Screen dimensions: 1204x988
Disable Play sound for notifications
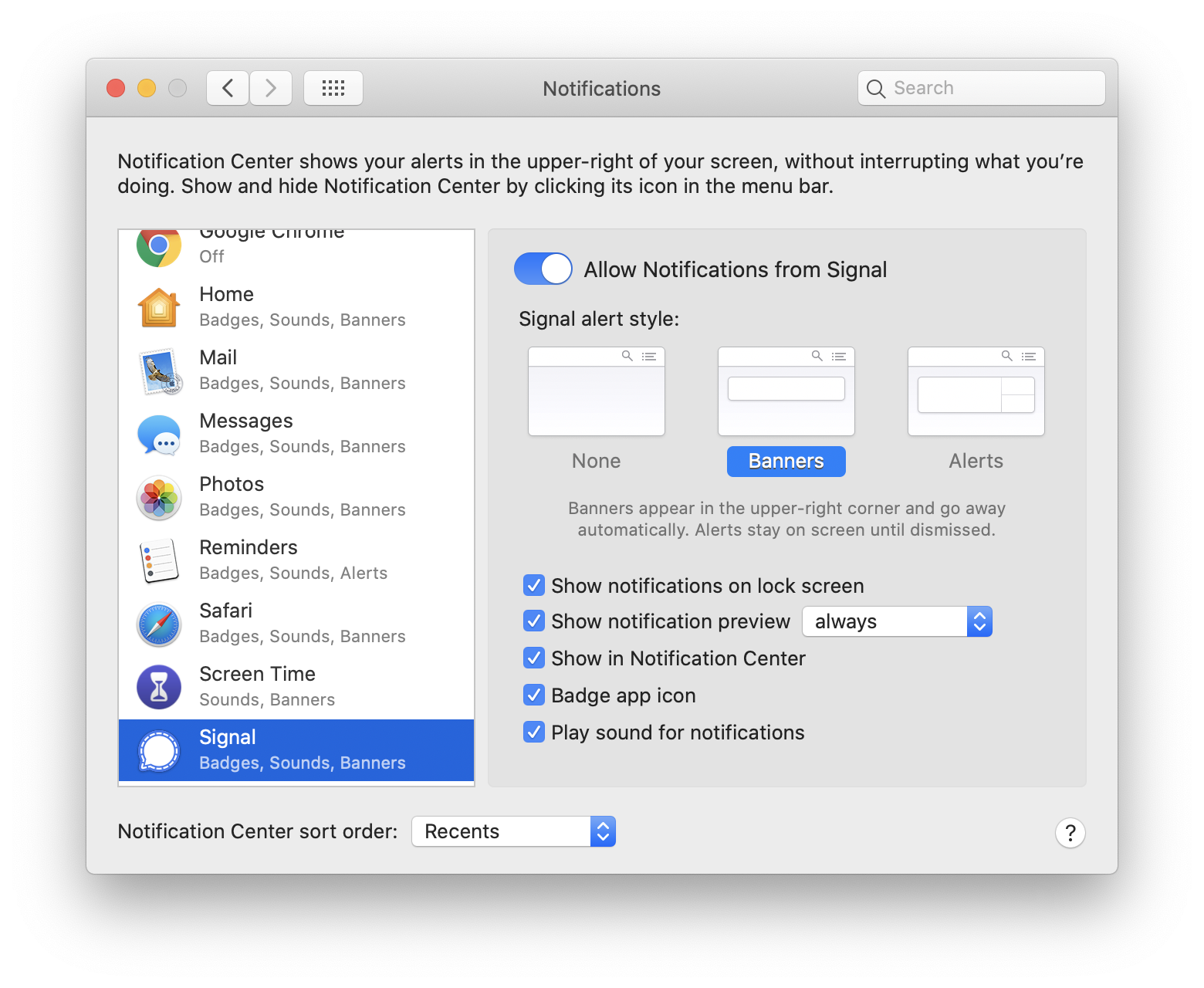[534, 732]
